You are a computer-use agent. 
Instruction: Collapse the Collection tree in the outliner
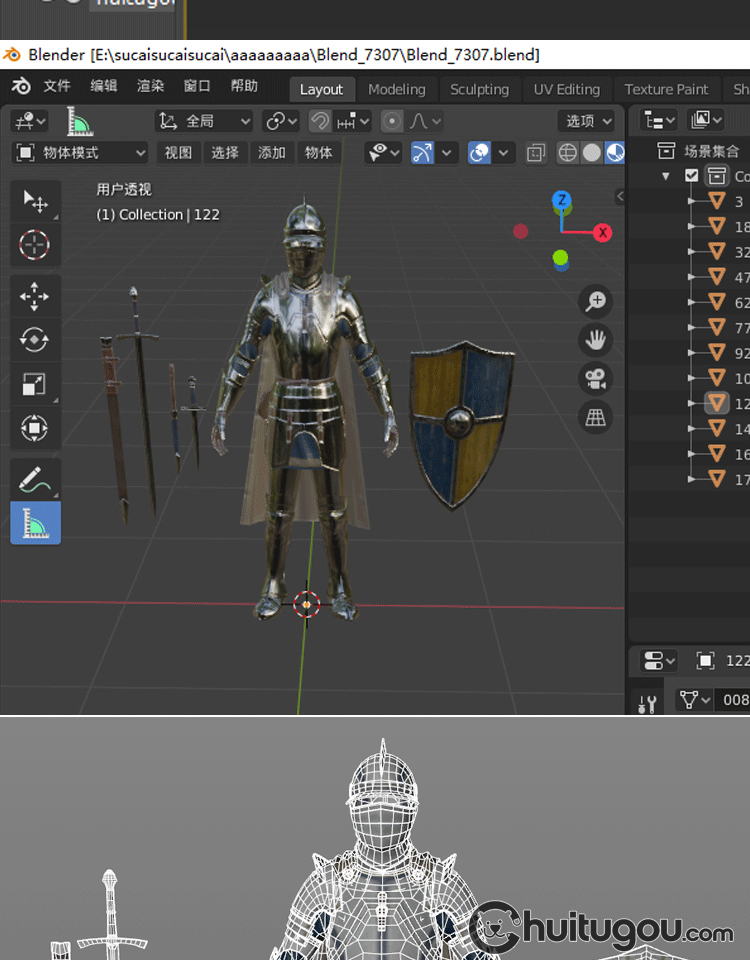(666, 176)
